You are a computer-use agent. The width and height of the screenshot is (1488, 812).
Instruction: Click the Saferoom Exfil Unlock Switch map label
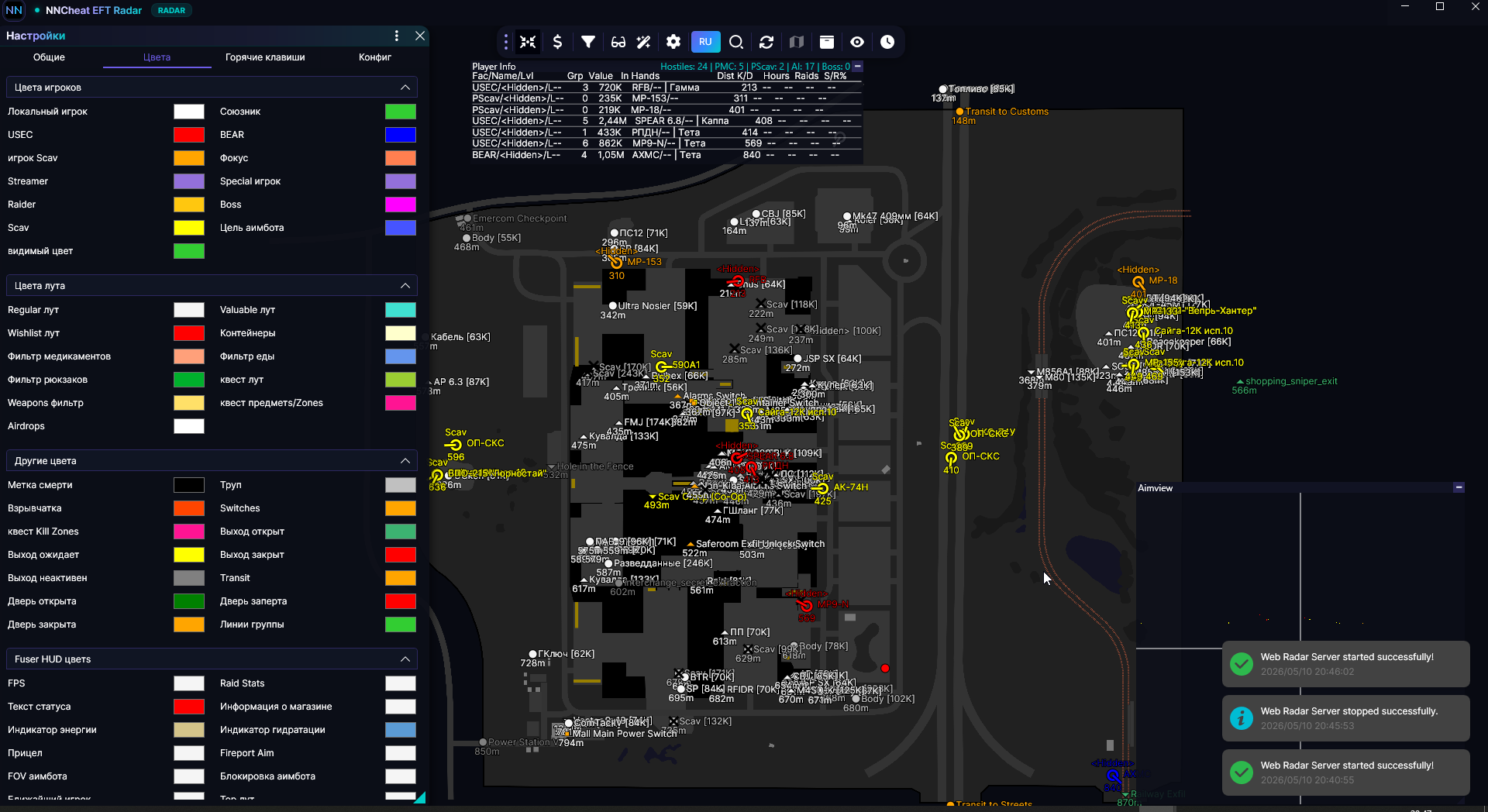[759, 544]
